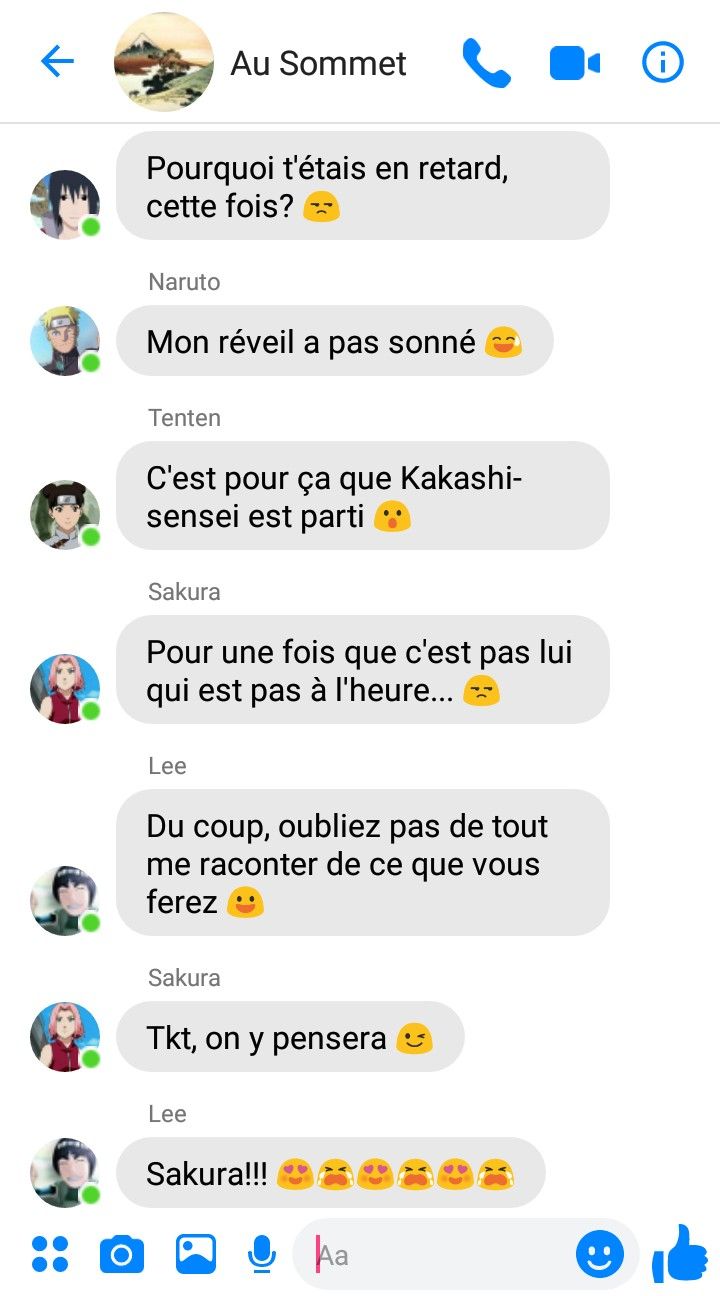Screen dimensions: 720x1296
Task: Open the photo gallery picker icon
Action: pos(196,1253)
